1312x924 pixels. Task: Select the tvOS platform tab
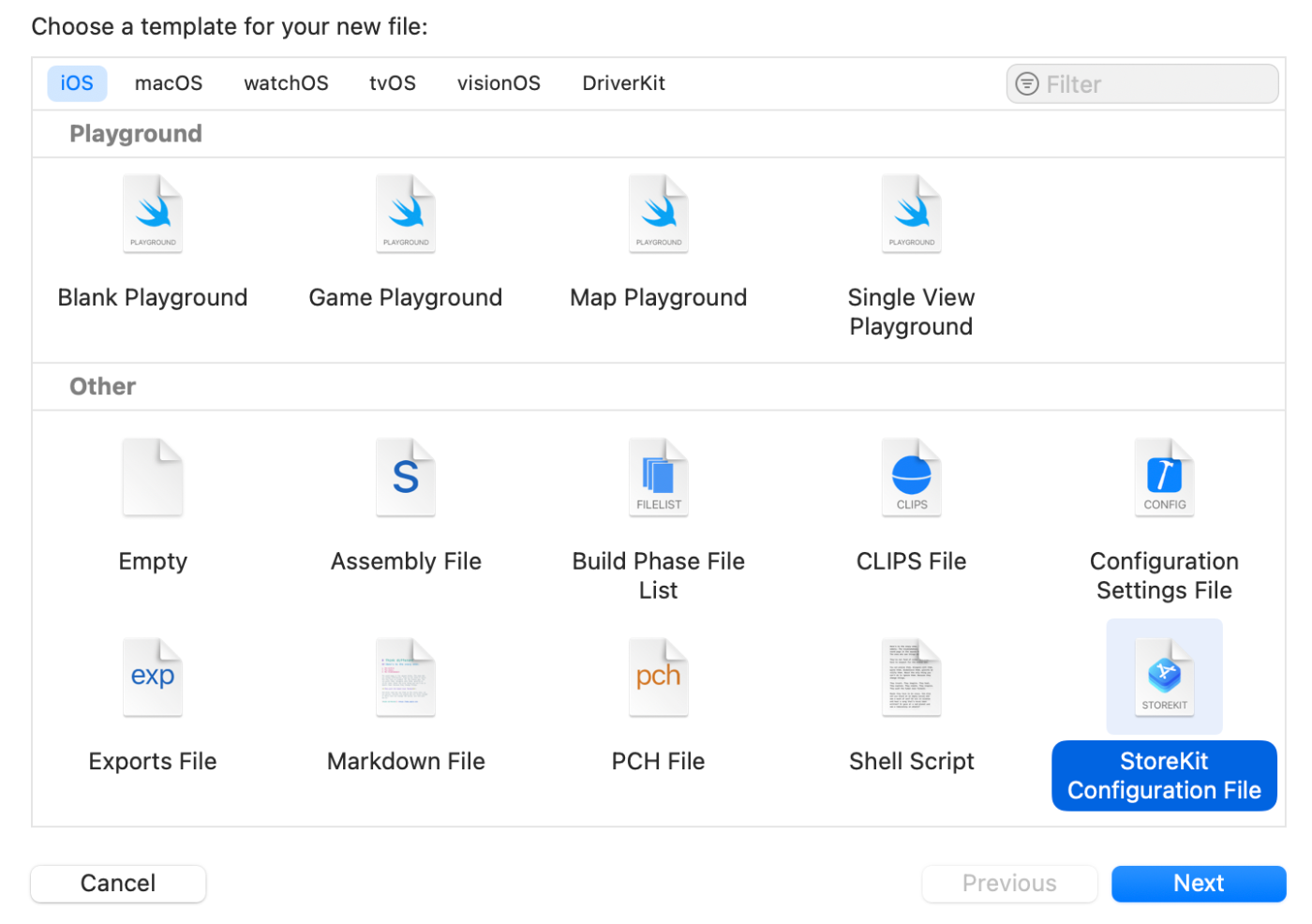393,83
